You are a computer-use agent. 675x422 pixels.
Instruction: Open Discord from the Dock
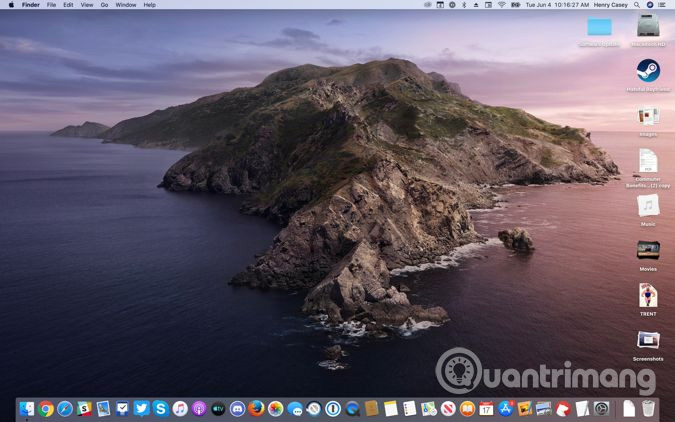[237, 408]
